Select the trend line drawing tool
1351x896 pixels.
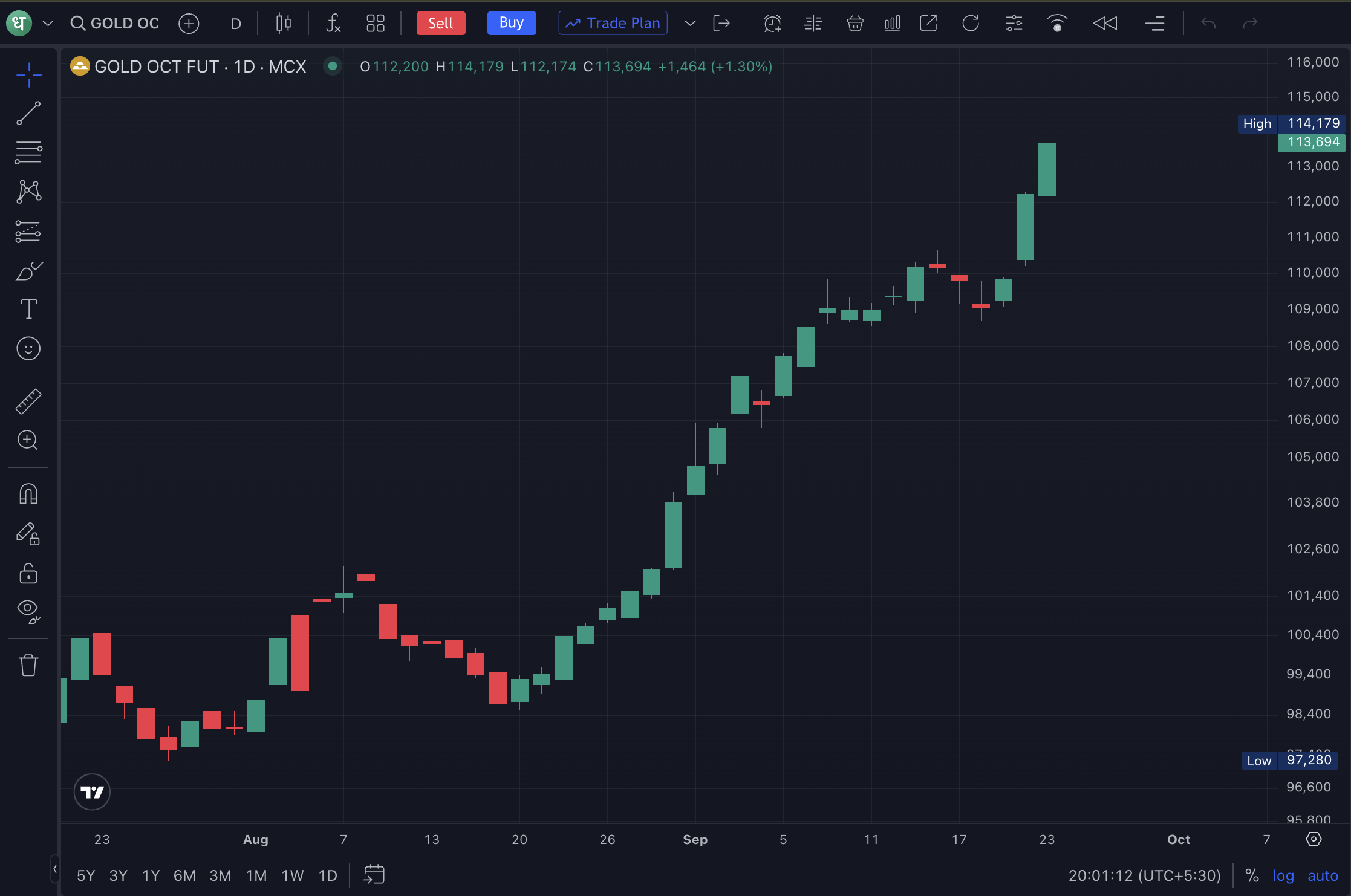point(28,113)
